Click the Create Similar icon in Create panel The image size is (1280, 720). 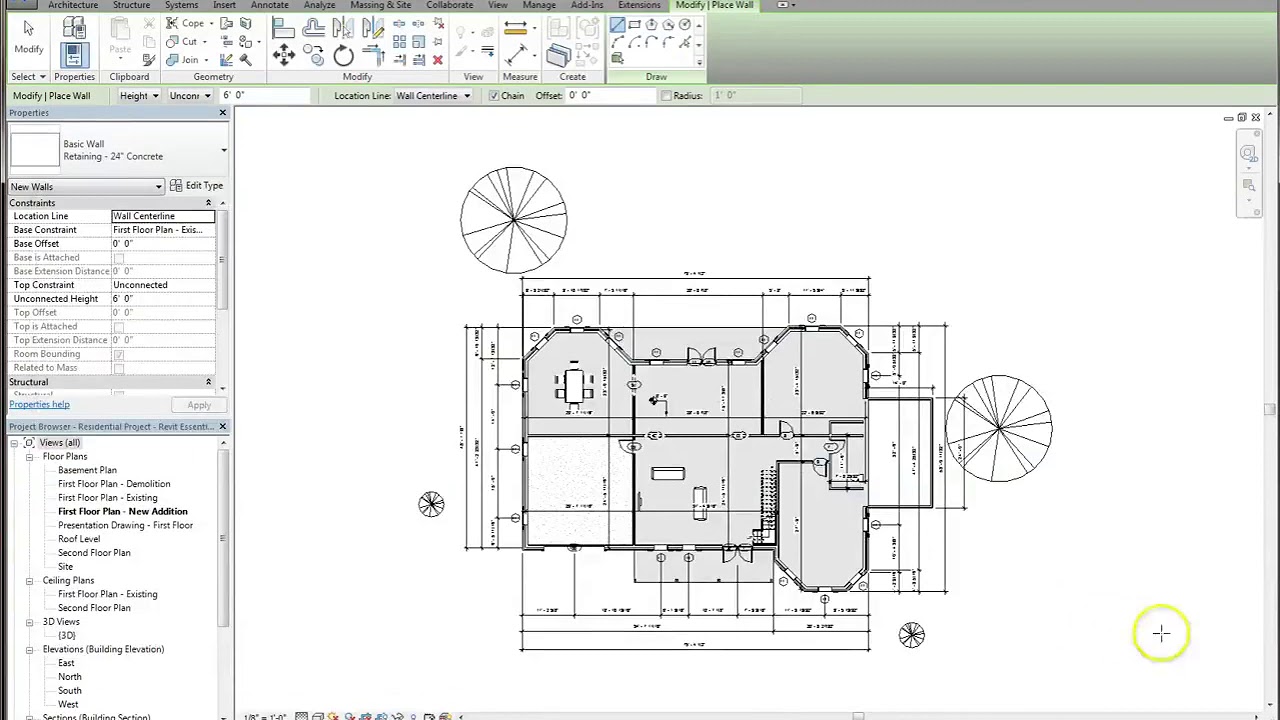click(558, 55)
